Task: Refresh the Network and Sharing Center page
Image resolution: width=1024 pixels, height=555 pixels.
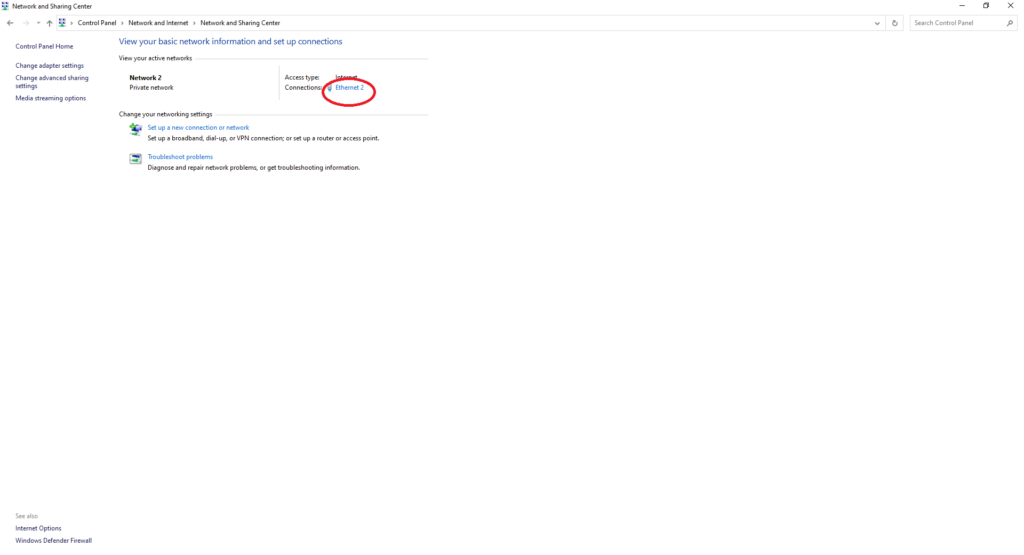Action: click(895, 23)
